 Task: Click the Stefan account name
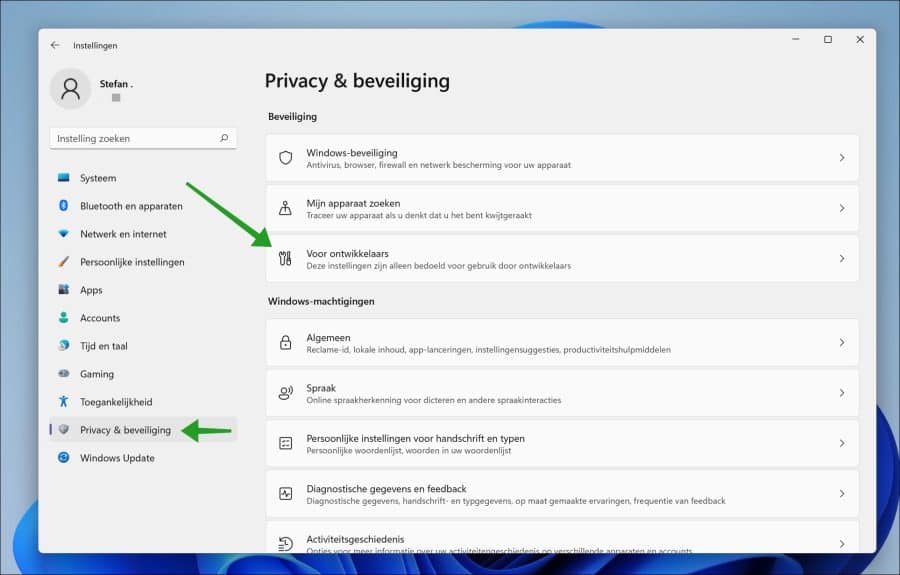click(116, 84)
